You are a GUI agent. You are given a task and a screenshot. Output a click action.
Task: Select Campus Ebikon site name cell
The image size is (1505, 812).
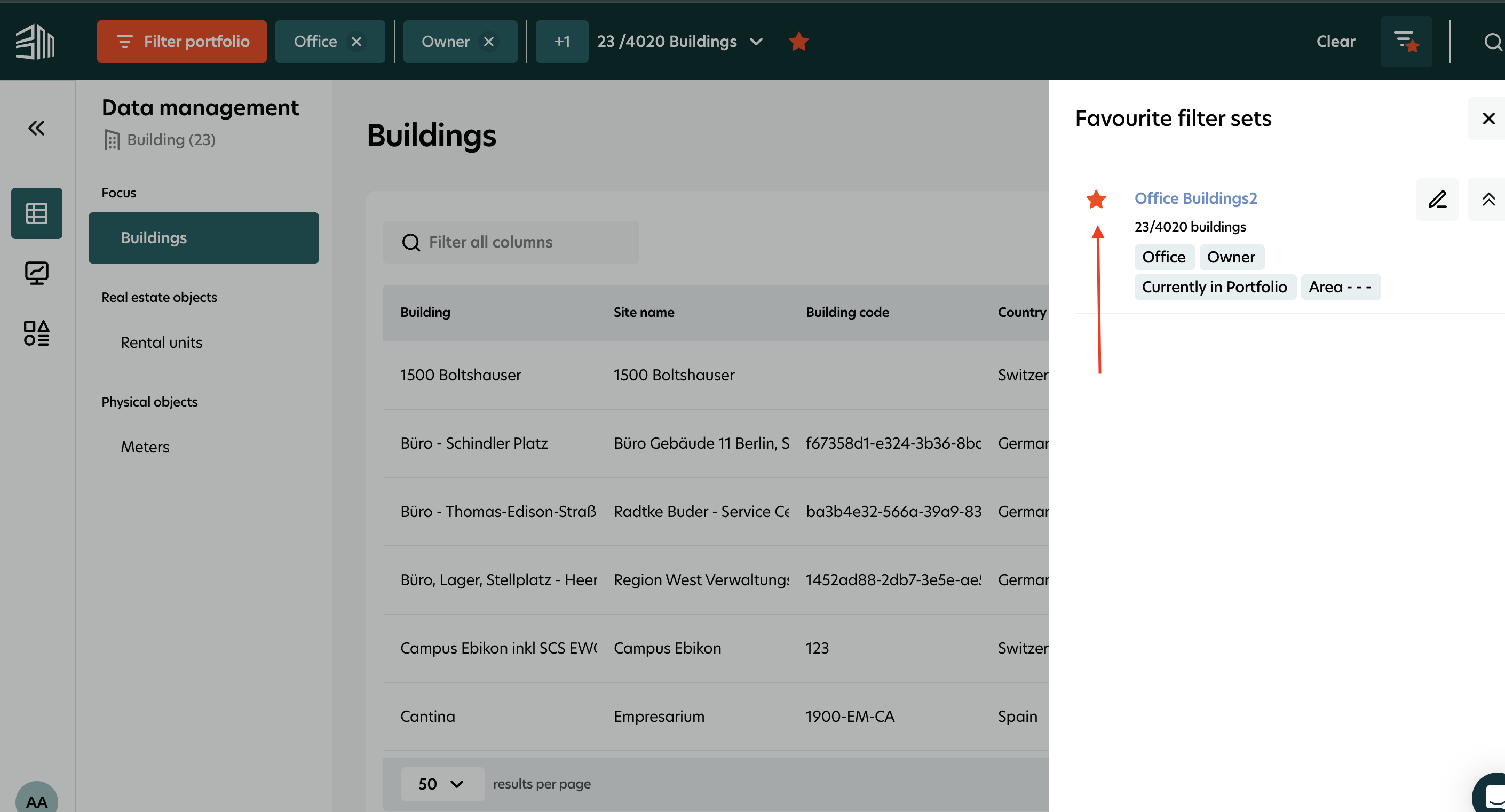668,648
